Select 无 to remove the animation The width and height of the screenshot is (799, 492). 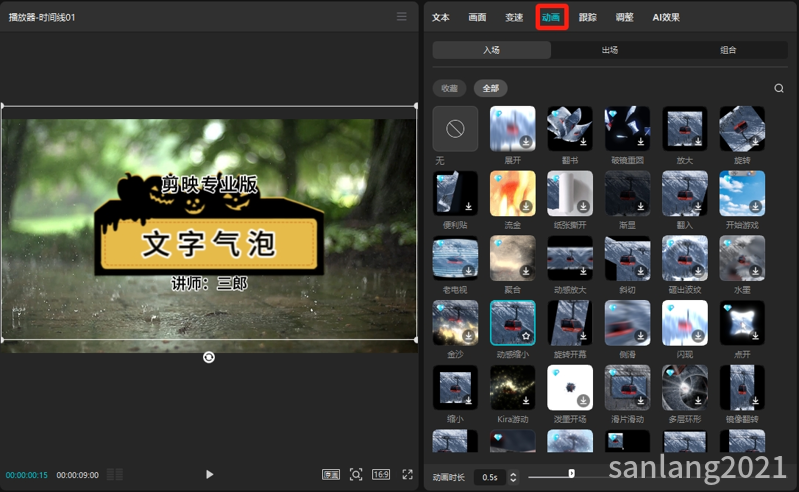456,129
